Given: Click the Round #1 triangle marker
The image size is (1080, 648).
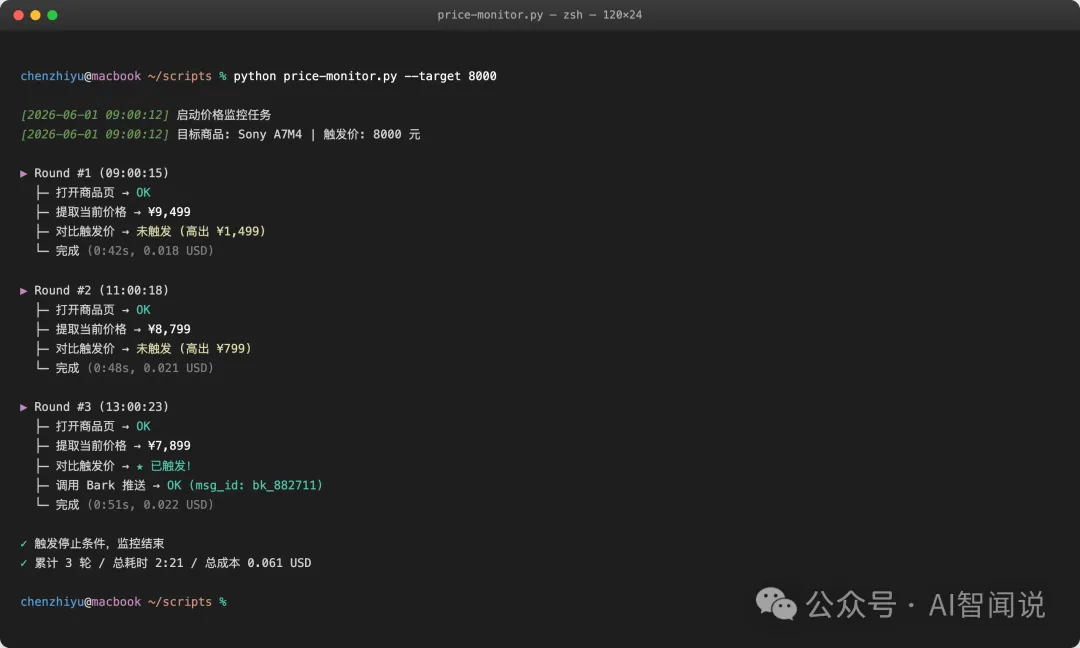Looking at the screenshot, I should pyautogui.click(x=23, y=174).
